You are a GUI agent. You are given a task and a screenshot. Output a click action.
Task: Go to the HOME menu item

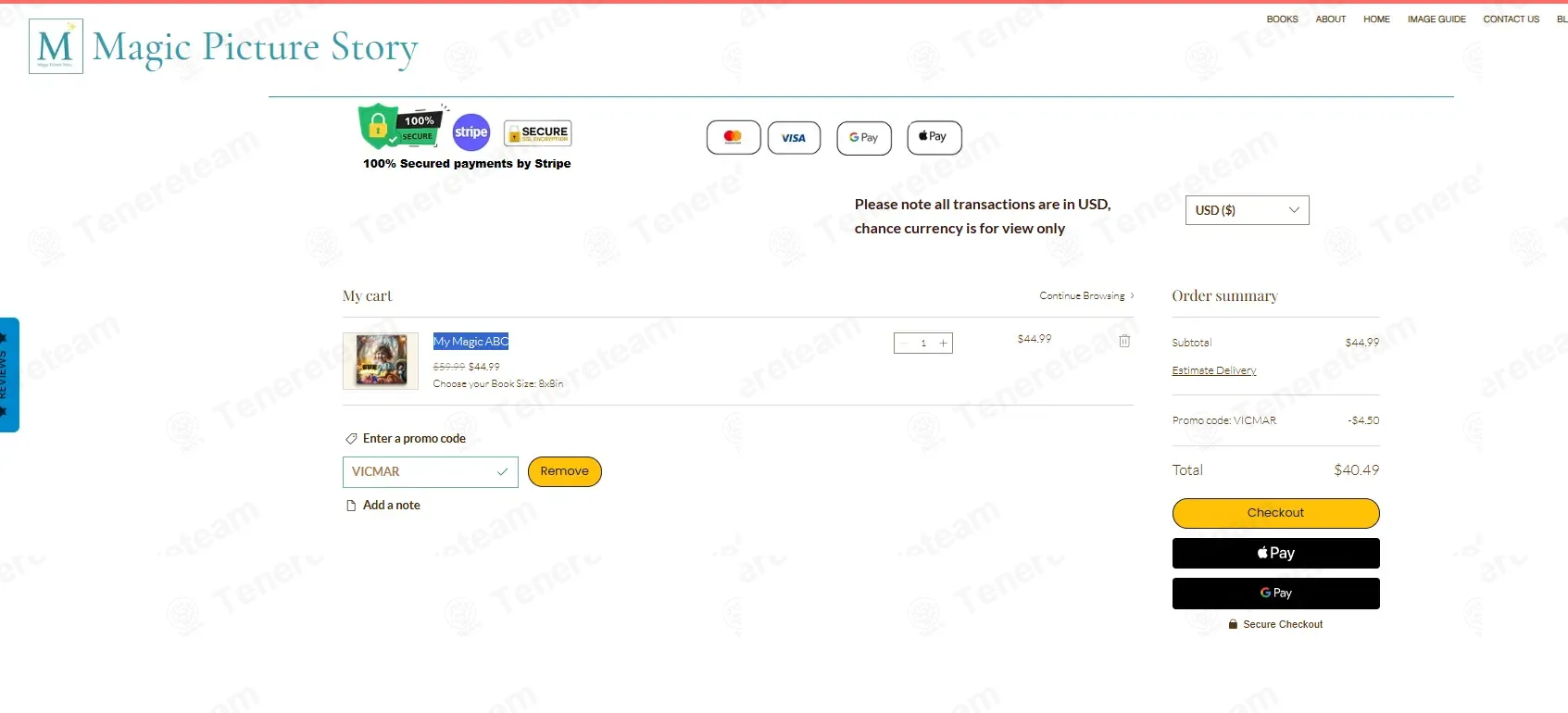point(1376,19)
